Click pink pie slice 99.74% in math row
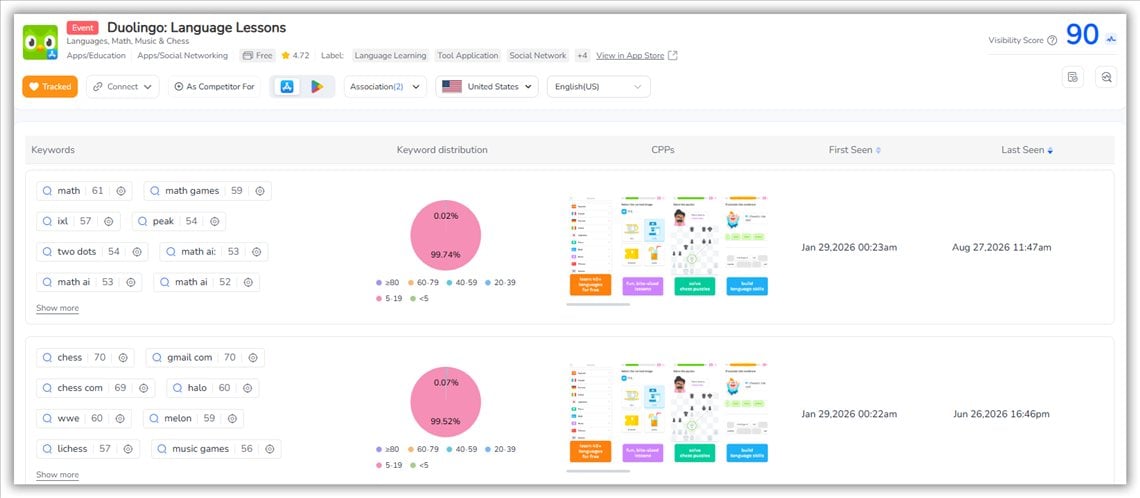This screenshot has width=1140, height=498. [446, 236]
